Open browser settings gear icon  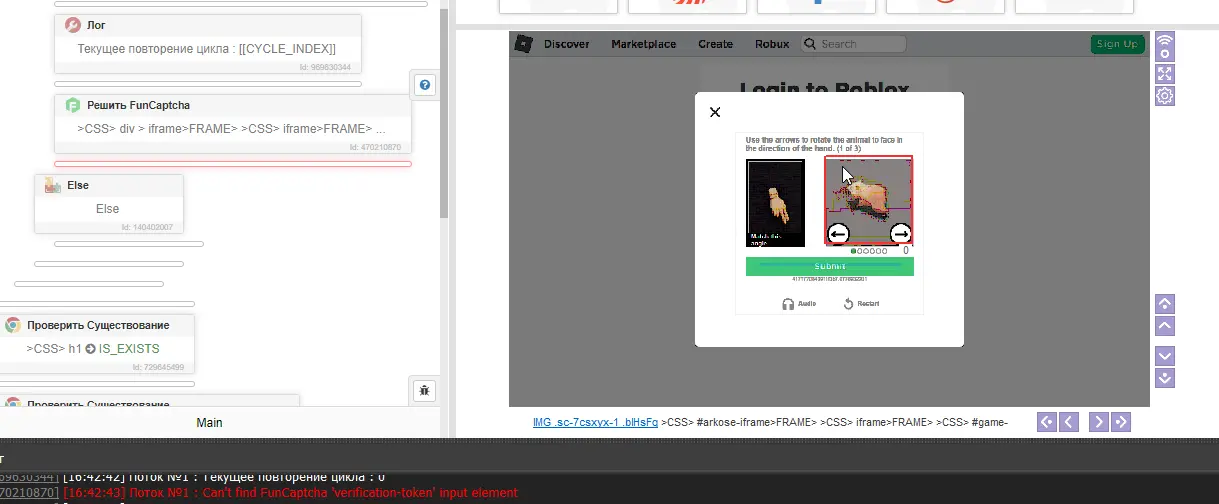1164,96
